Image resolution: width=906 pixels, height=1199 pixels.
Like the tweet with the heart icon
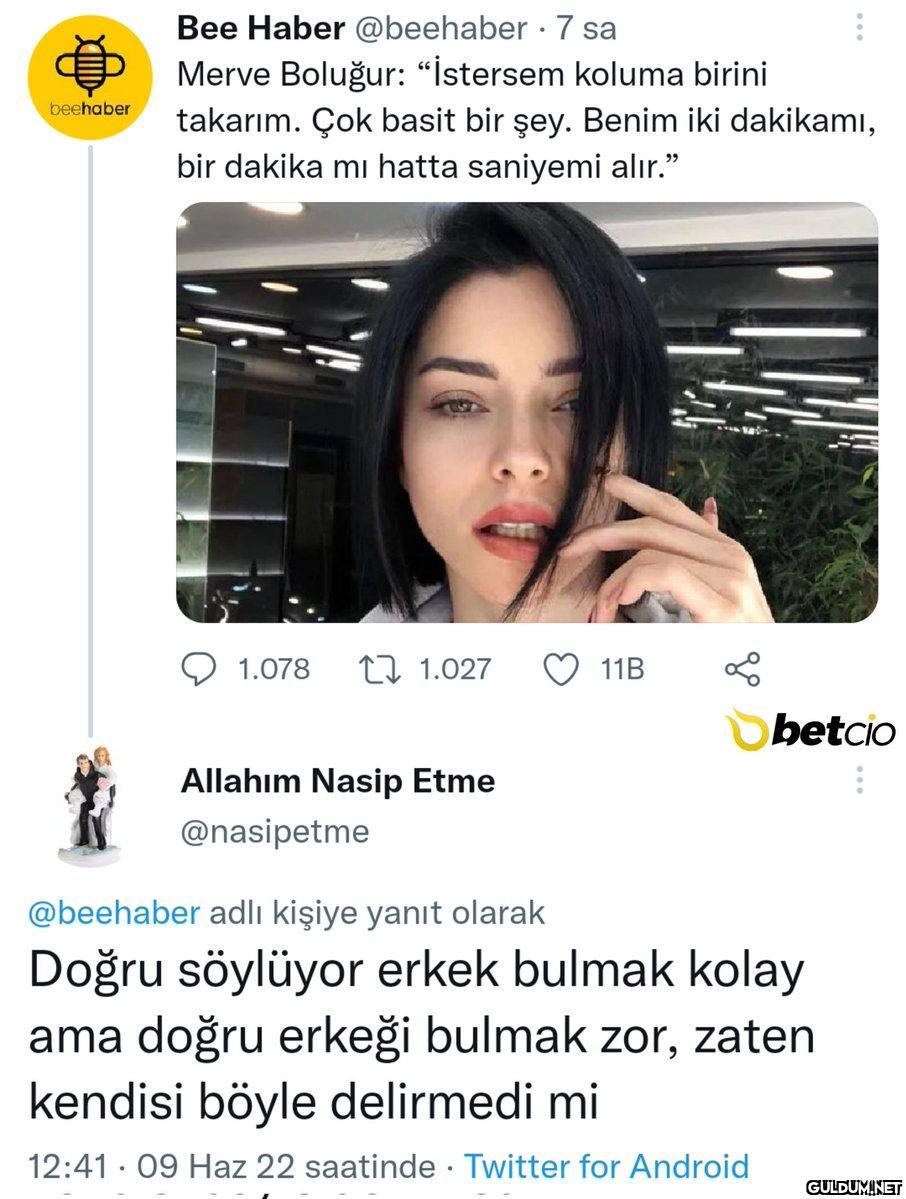pos(560,669)
